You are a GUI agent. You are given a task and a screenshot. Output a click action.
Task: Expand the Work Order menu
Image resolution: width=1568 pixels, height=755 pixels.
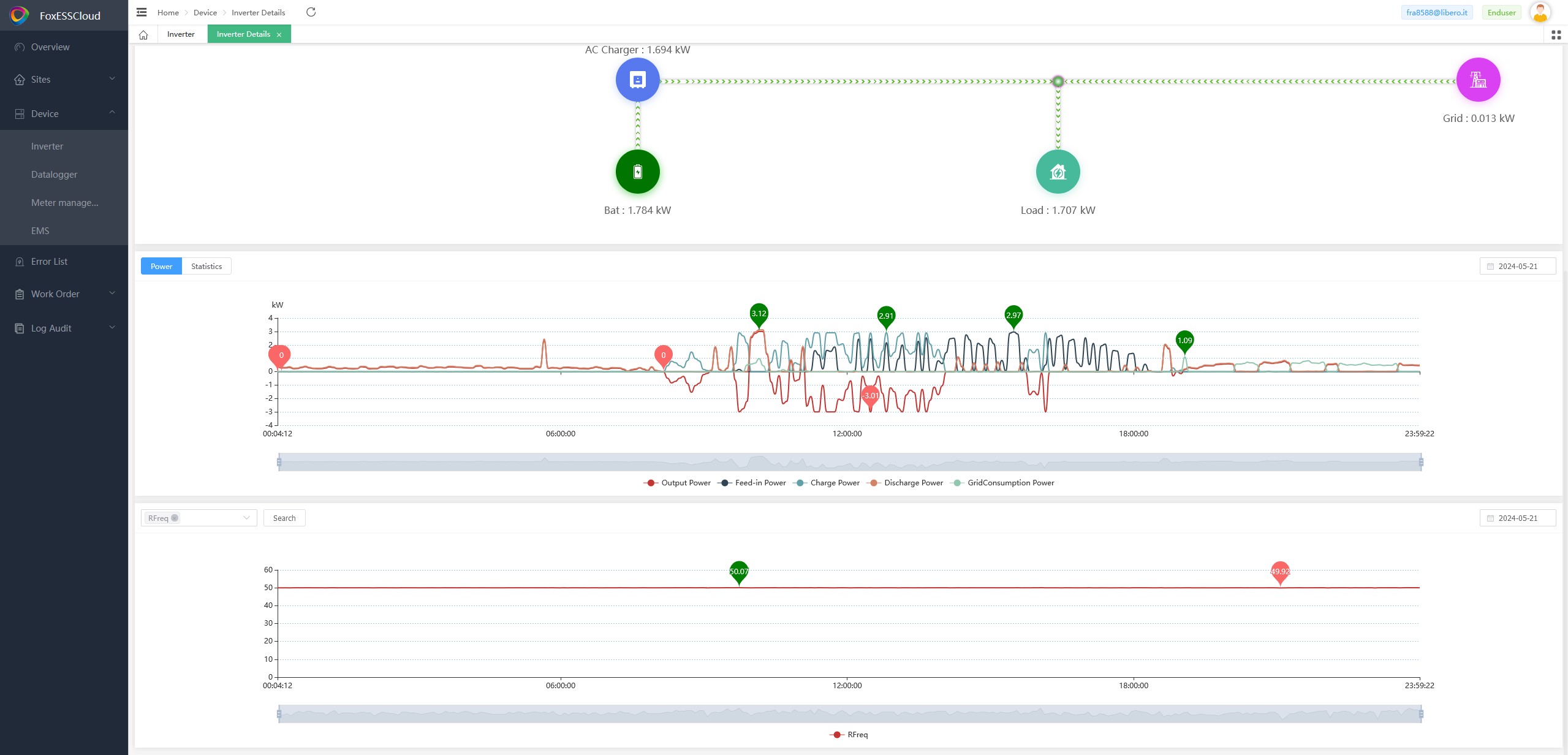pyautogui.click(x=64, y=294)
